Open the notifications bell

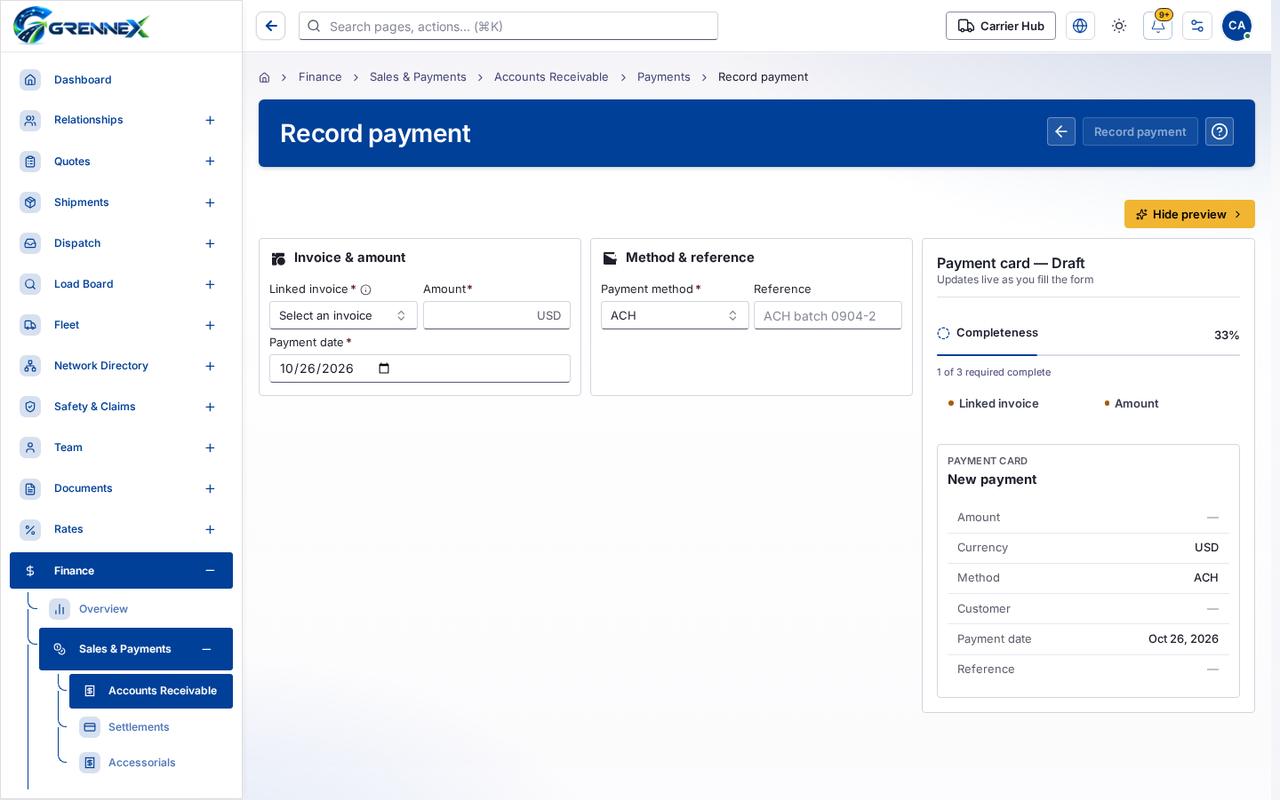tap(1158, 26)
